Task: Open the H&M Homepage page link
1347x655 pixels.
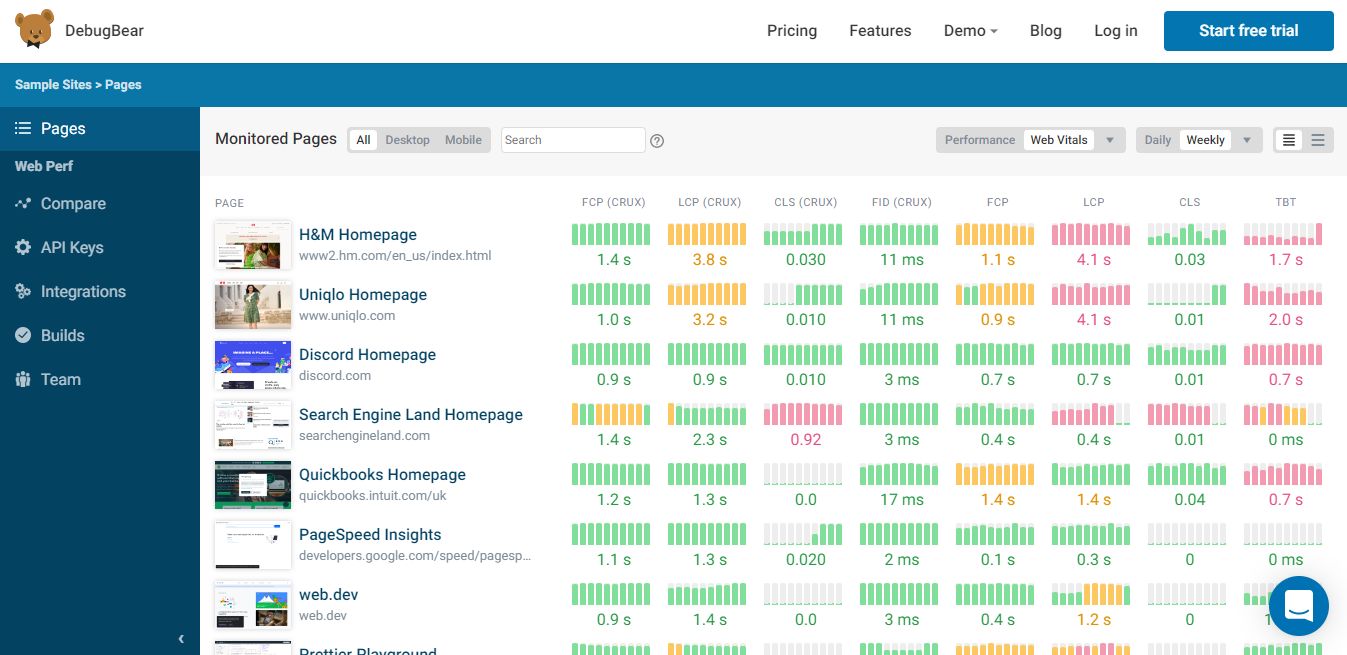Action: coord(358,235)
